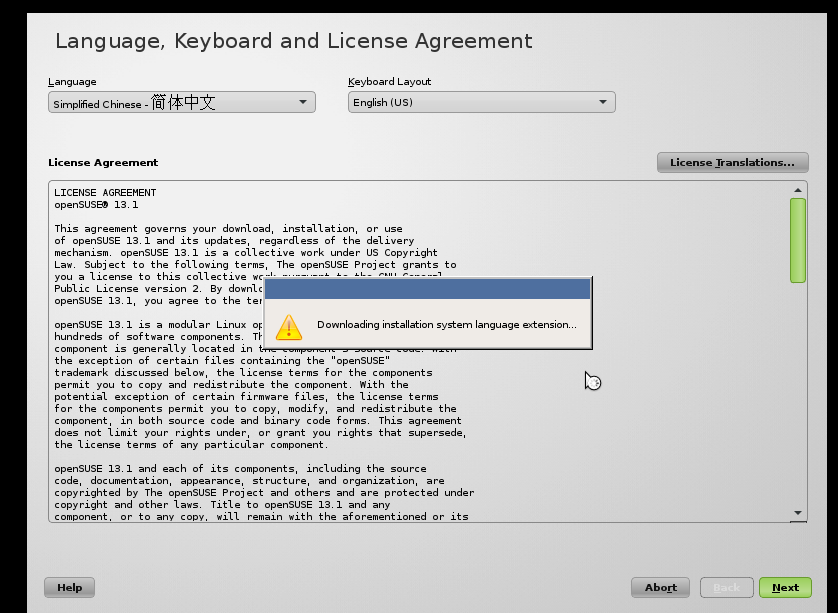Click the License Translations... button
This screenshot has height=613, width=838.
[732, 162]
